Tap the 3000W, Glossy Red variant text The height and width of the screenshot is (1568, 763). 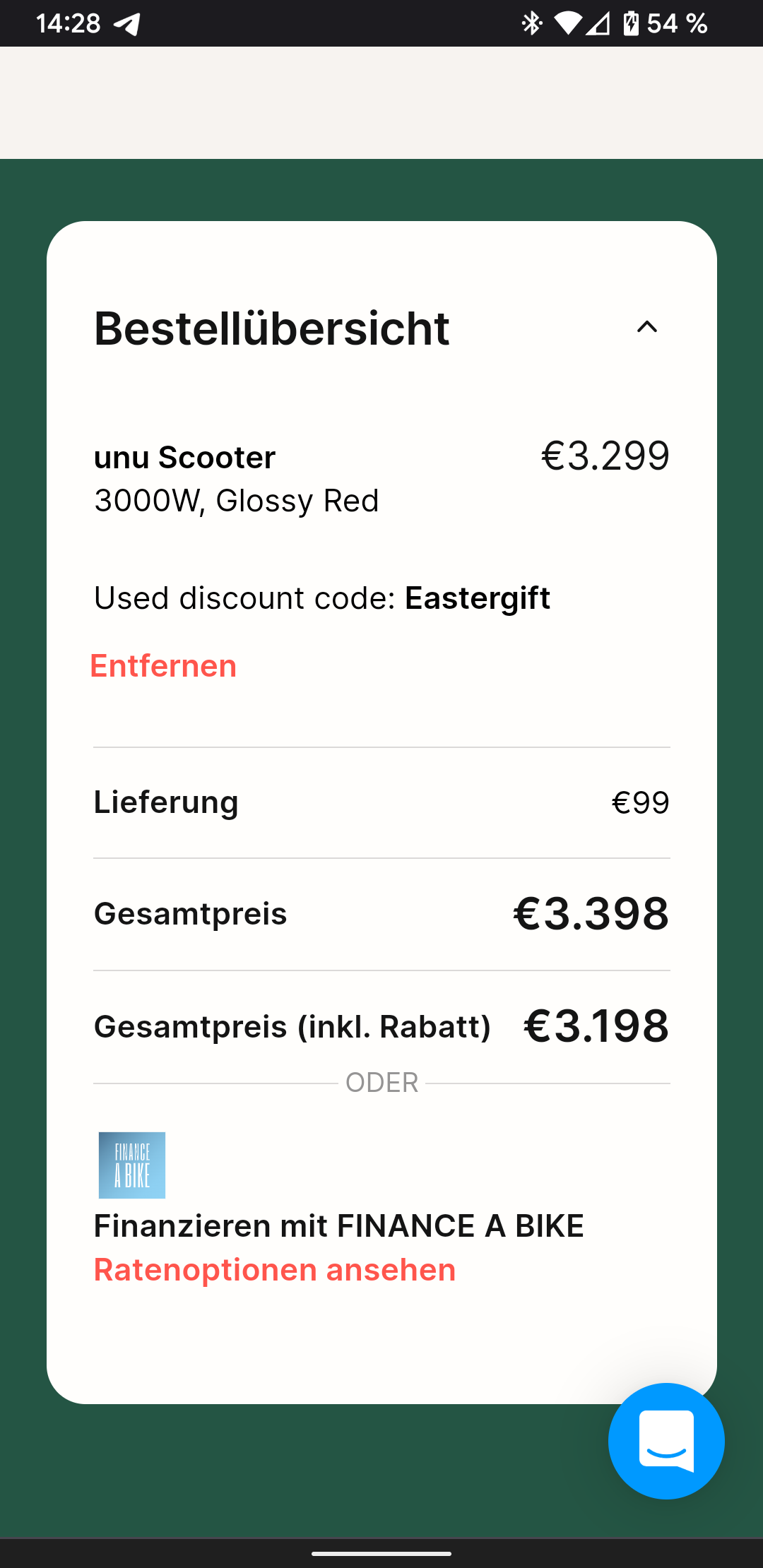237,501
